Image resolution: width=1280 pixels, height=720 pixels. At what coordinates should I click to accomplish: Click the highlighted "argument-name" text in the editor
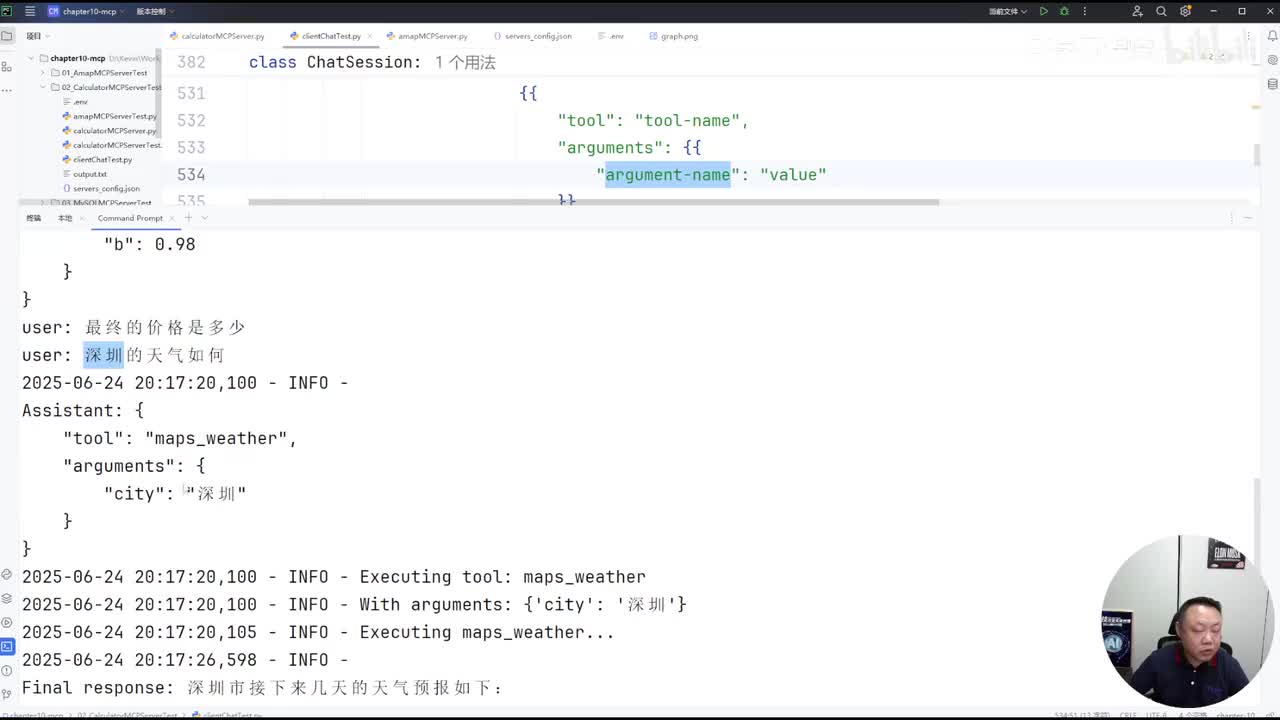[x=668, y=175]
